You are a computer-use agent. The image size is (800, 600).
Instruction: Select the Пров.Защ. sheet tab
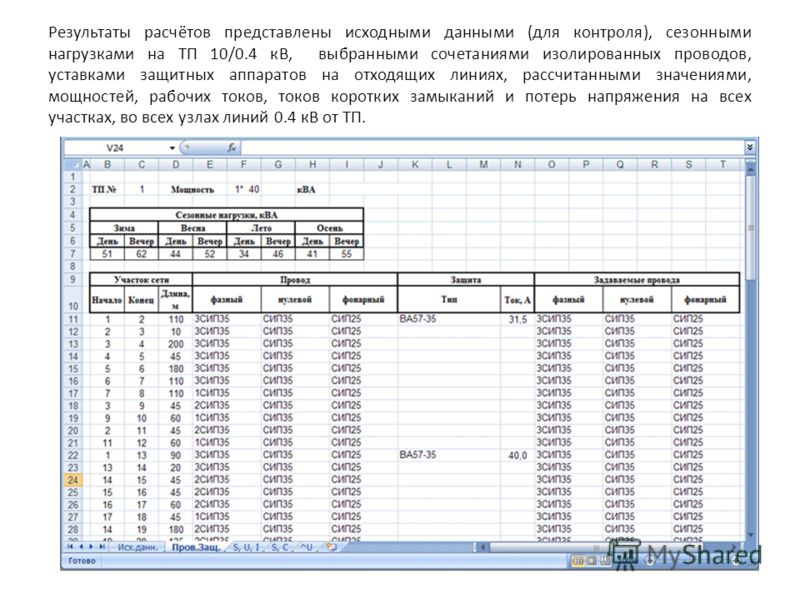[196, 547]
